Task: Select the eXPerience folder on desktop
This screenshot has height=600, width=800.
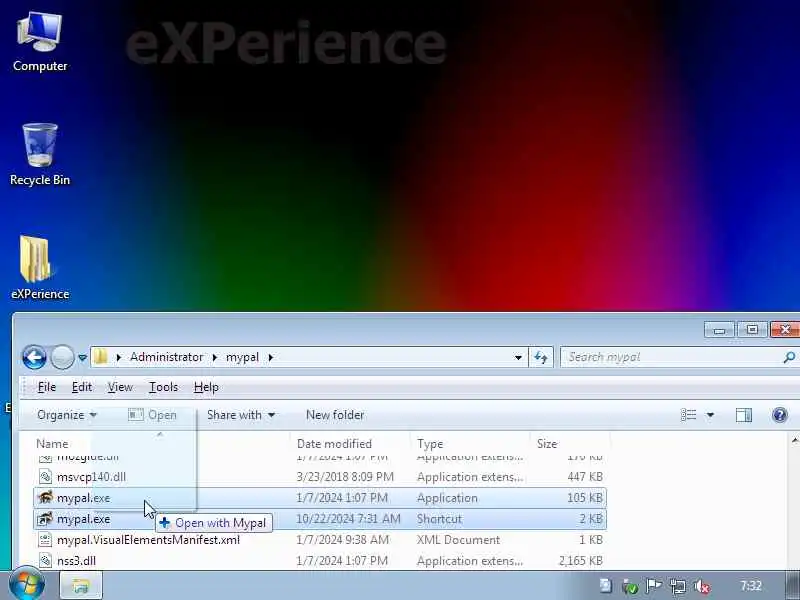Action: click(40, 267)
